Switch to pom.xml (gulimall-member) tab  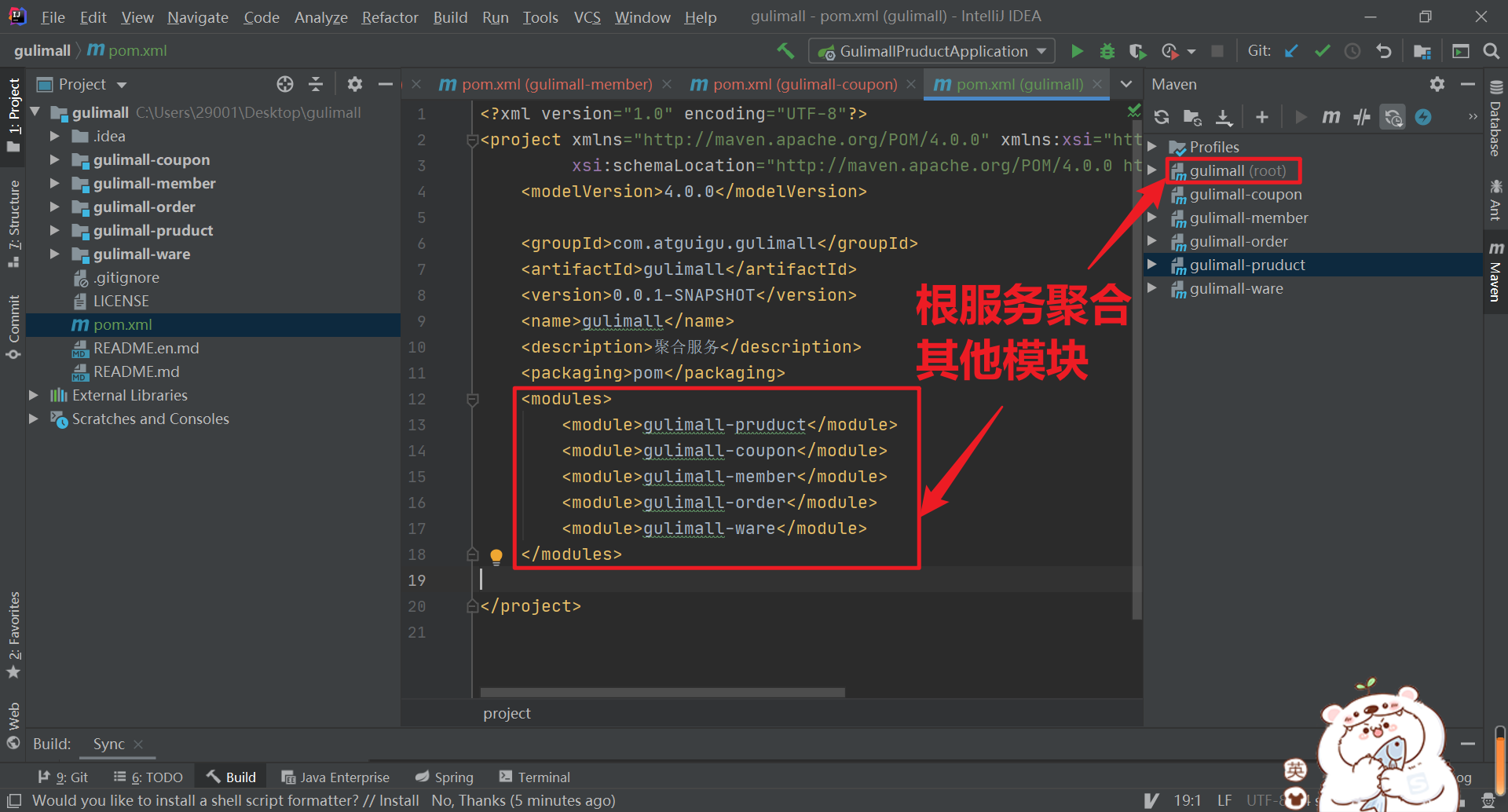(x=556, y=84)
